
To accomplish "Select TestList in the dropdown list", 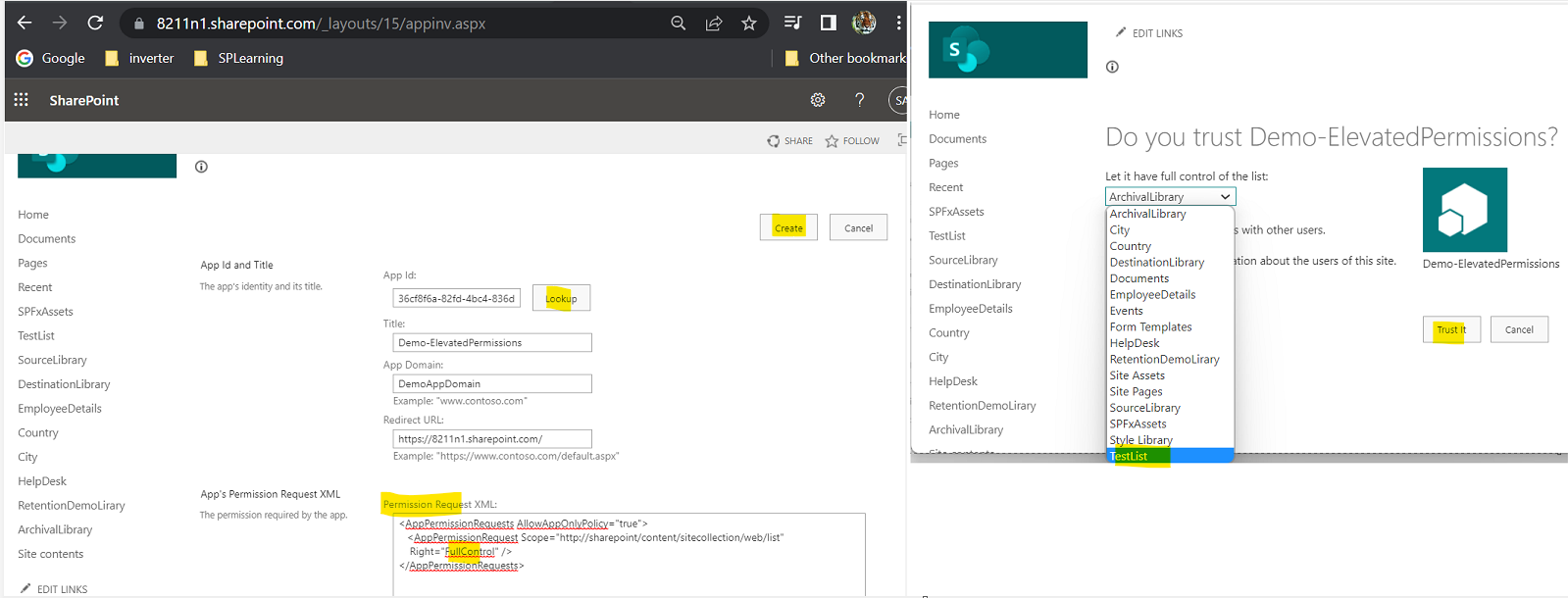I will (x=1170, y=456).
